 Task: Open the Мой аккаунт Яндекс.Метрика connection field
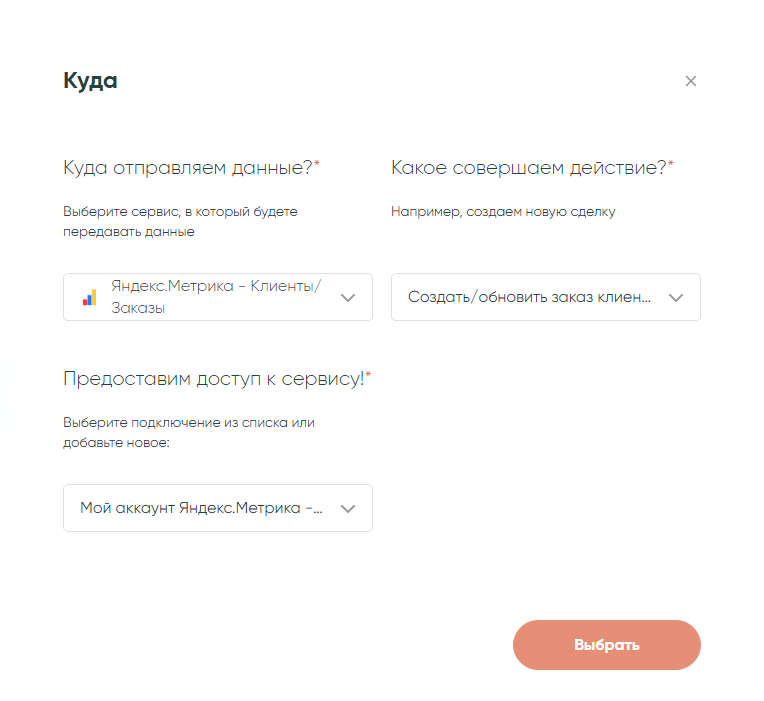201,508
